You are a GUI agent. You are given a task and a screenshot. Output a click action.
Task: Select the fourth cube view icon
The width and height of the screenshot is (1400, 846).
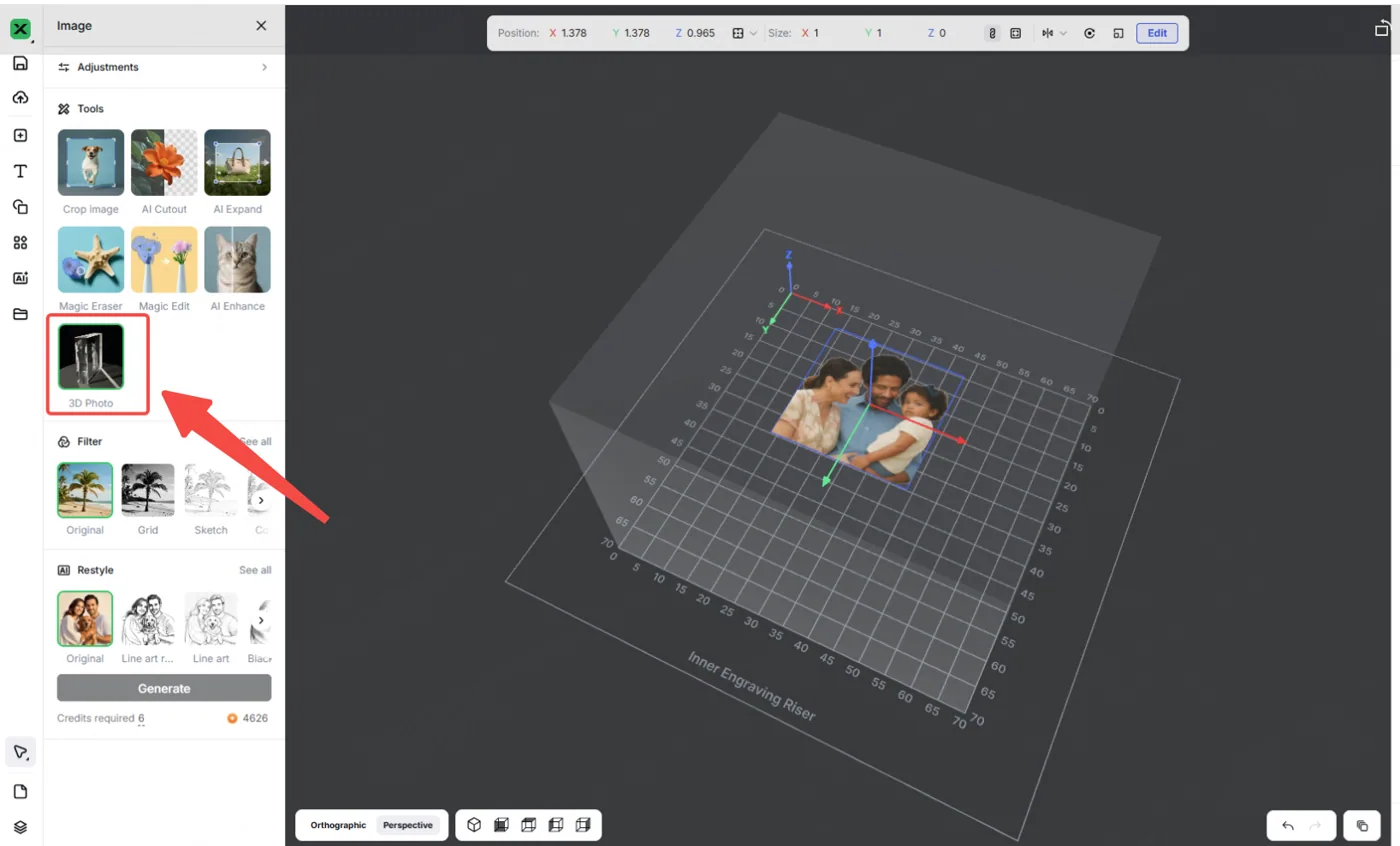tap(556, 825)
